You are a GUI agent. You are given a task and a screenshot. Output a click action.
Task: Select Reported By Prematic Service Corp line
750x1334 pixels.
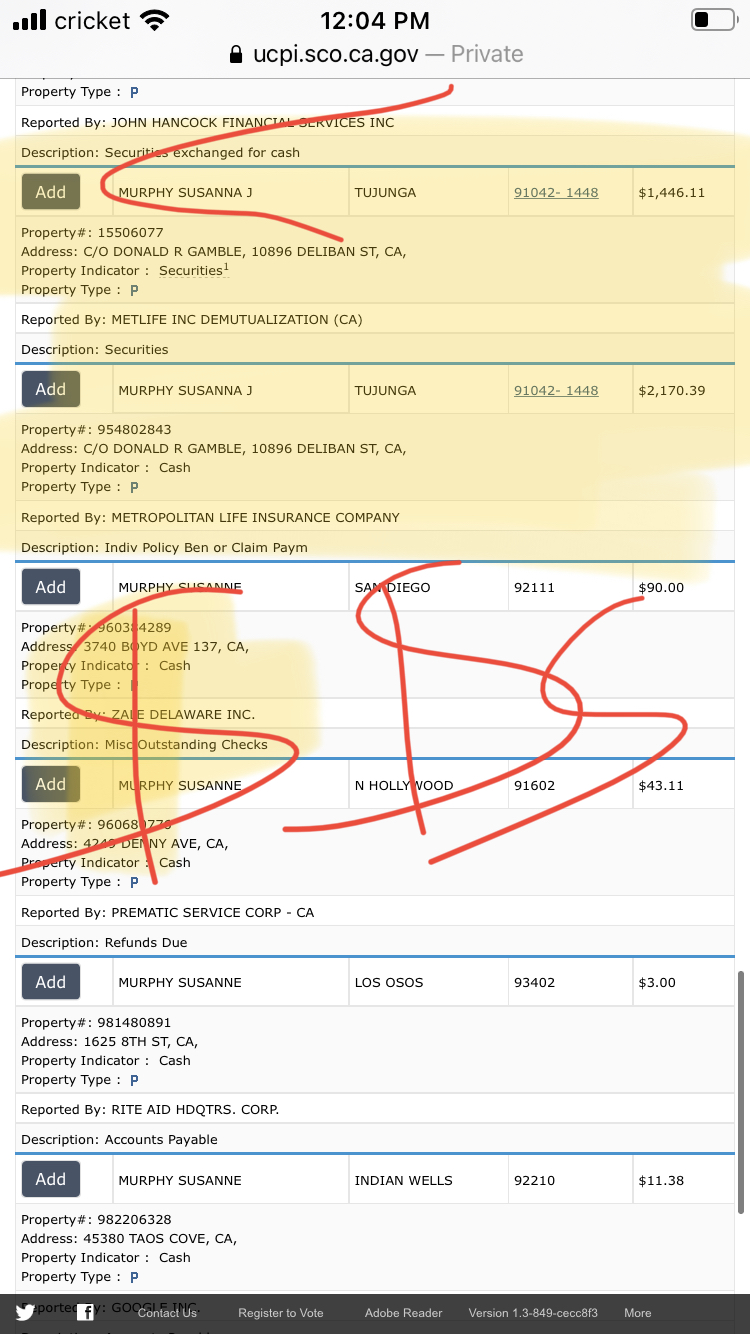168,912
